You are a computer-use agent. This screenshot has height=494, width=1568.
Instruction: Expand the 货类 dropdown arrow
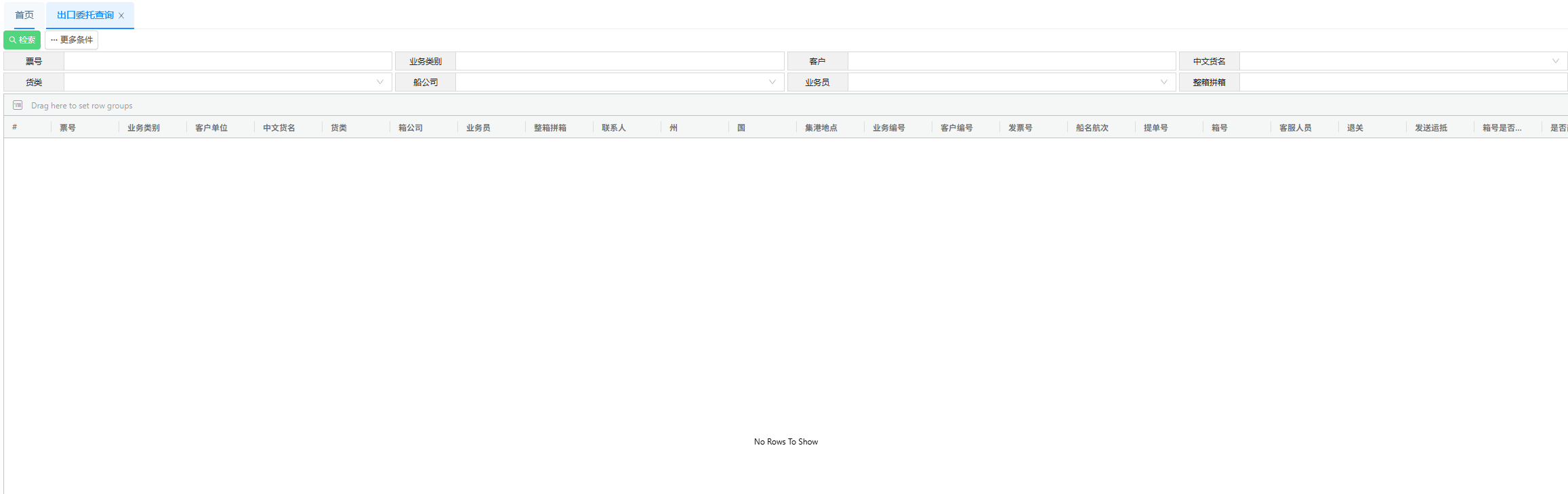coord(380,82)
